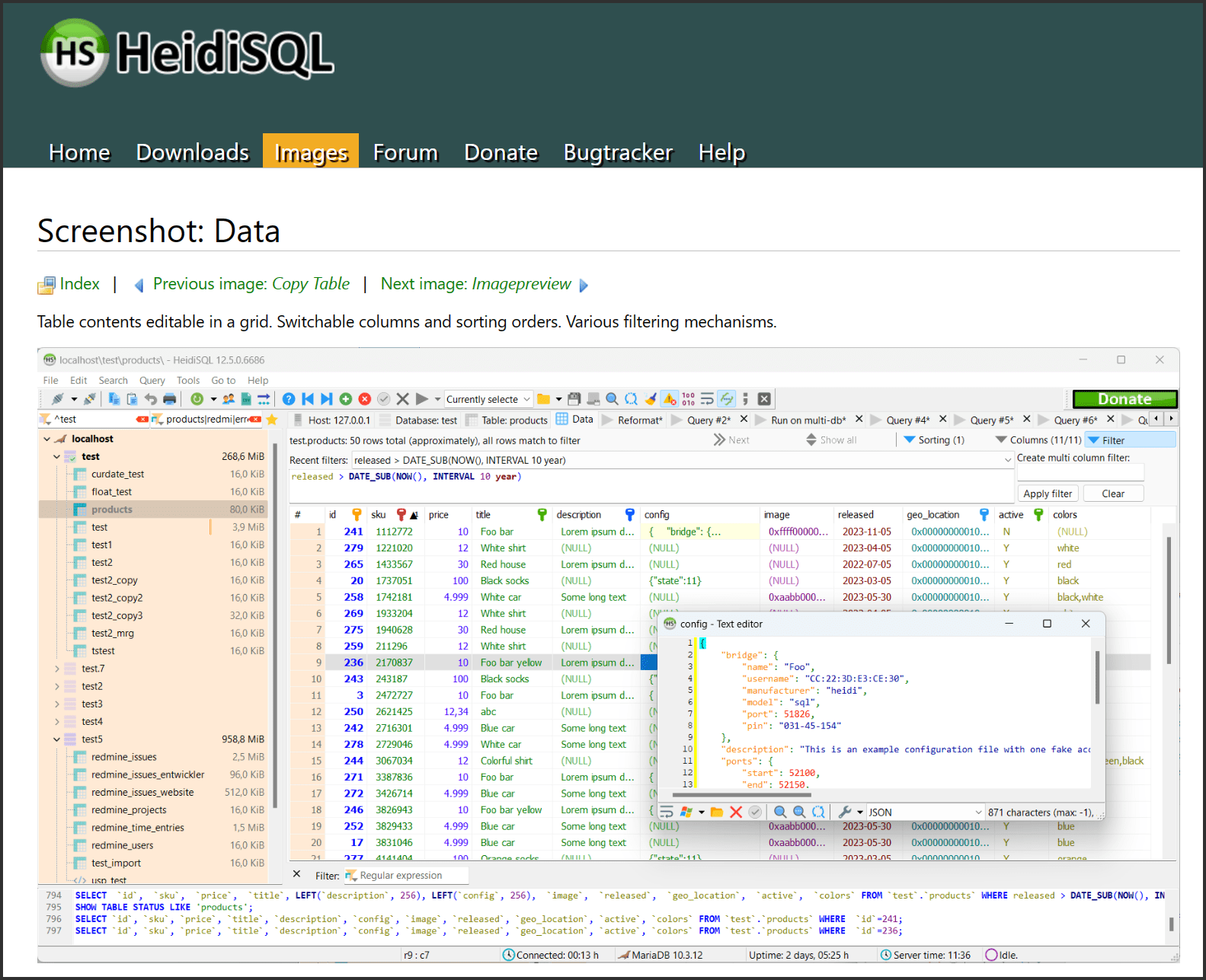
Task: Open the Query menu
Action: tap(152, 381)
